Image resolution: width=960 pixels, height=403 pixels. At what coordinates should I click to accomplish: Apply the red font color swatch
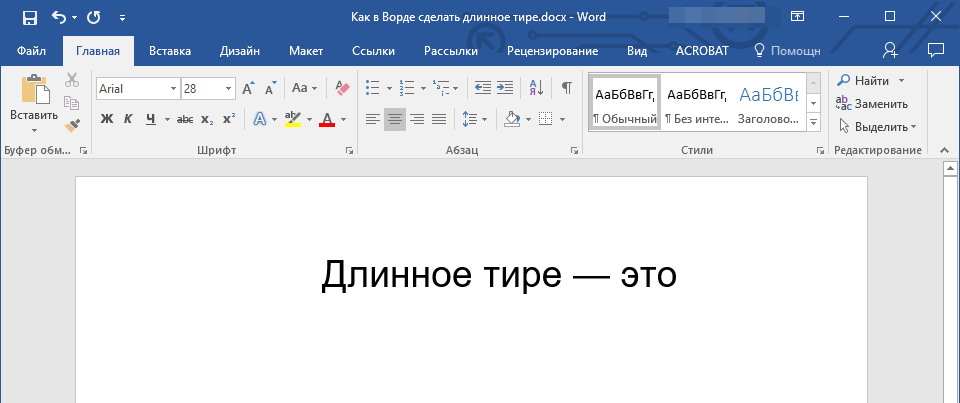(x=327, y=119)
